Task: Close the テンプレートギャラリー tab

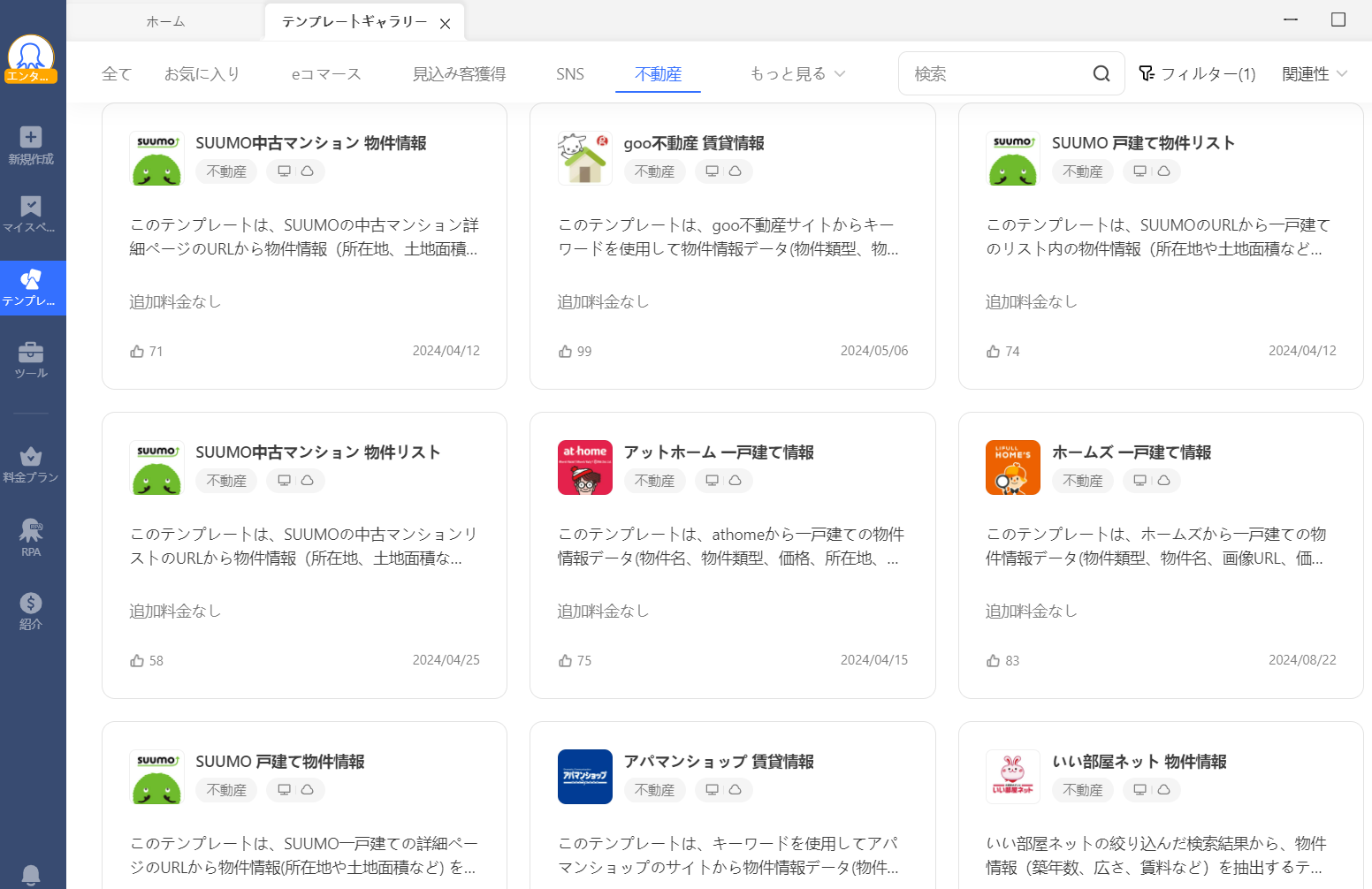Action: [446, 22]
